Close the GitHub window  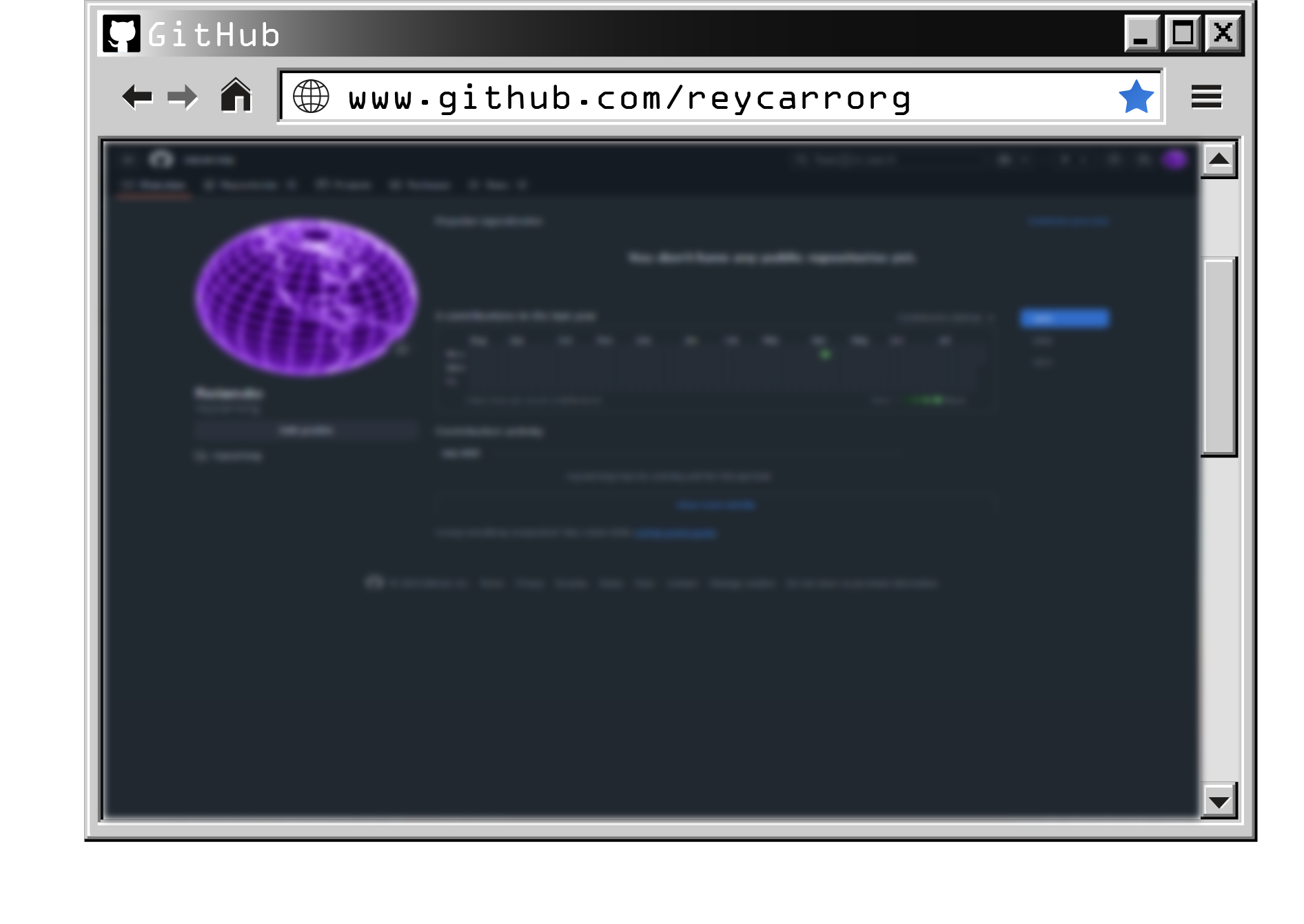pos(1223,33)
